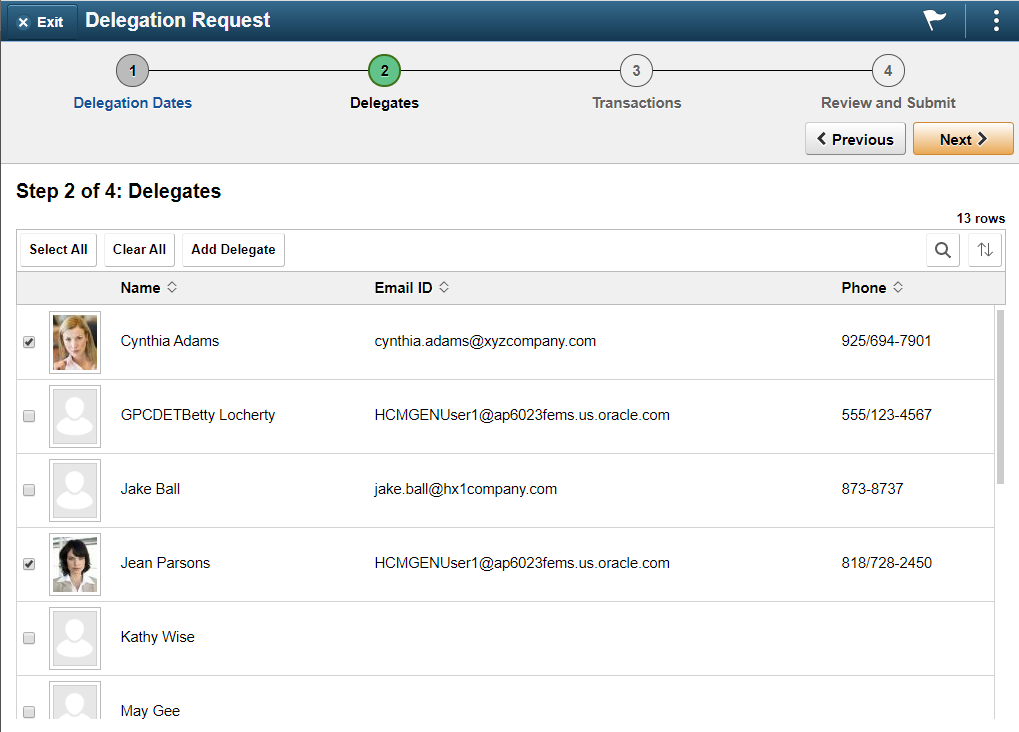The image size is (1019, 732).
Task: Open the search icon above the delegate grid
Action: (x=941, y=249)
